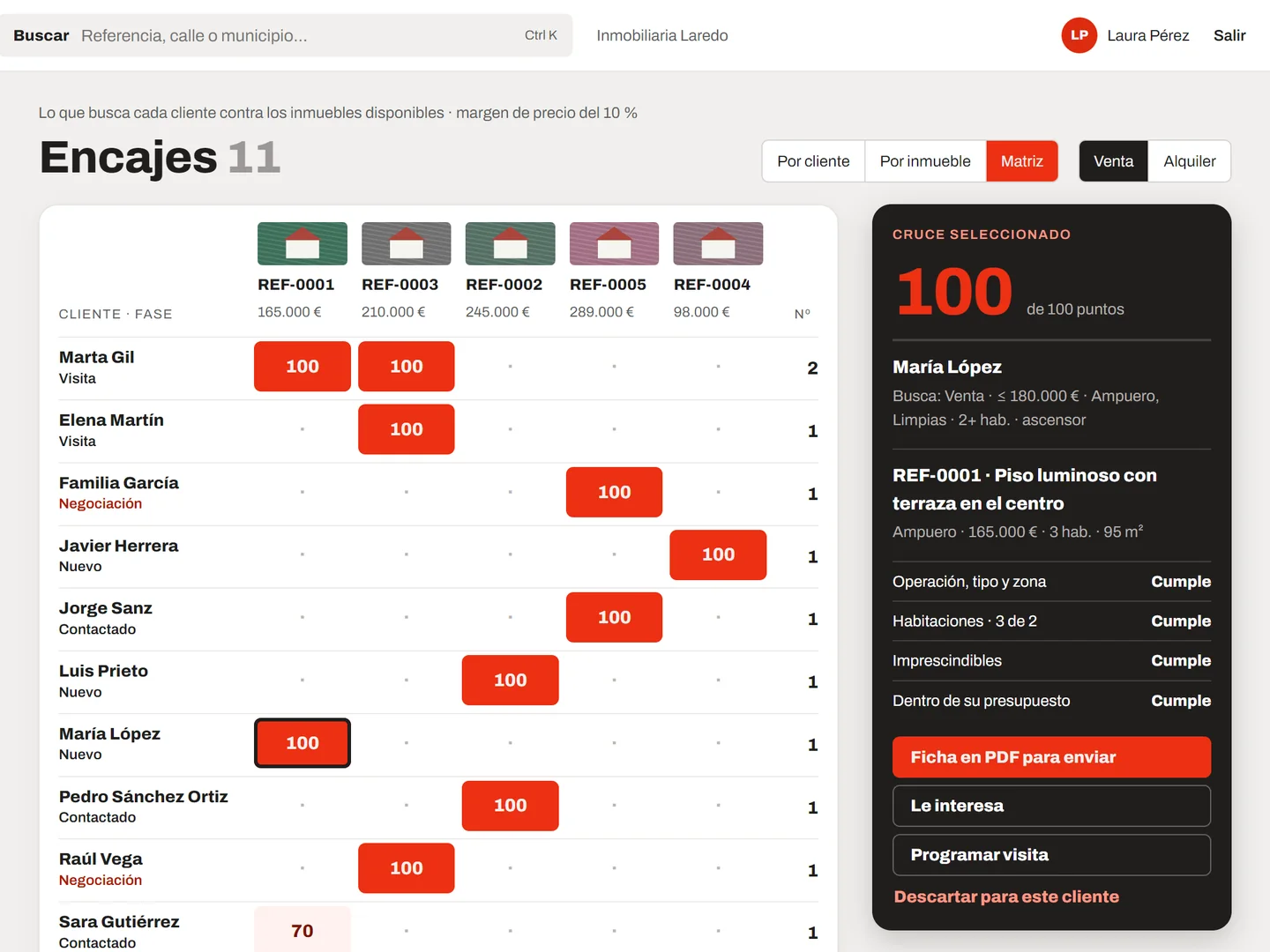Switch to Por inmueble view
The height and width of the screenshot is (952, 1270).
point(925,161)
